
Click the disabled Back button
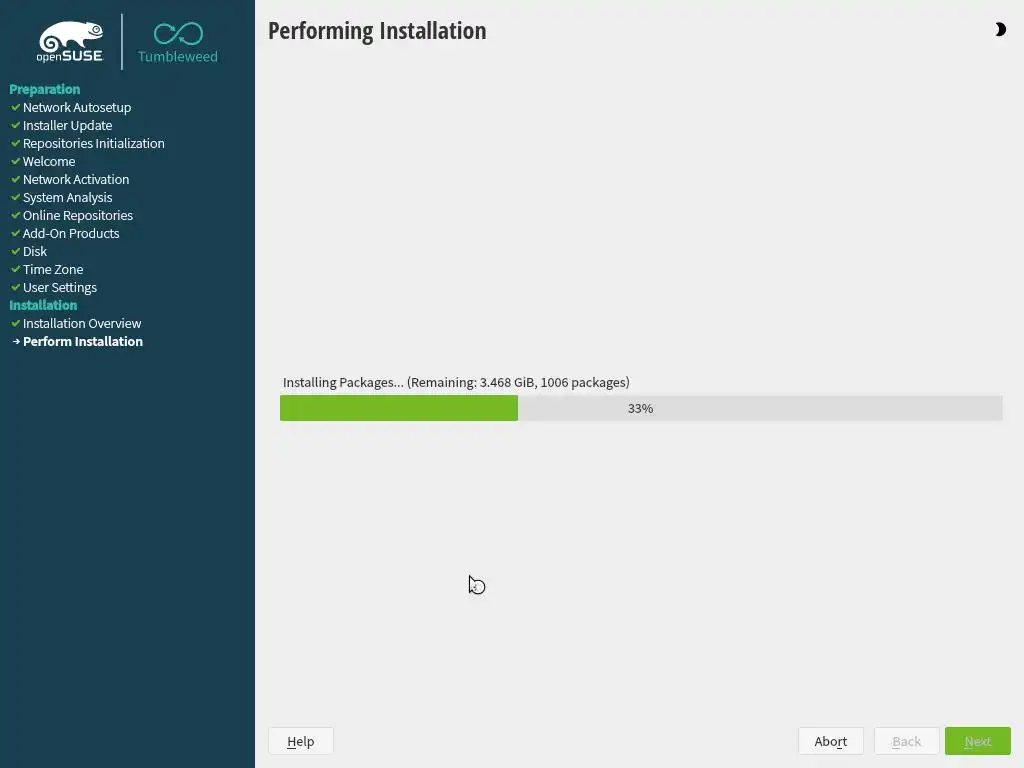coord(906,741)
